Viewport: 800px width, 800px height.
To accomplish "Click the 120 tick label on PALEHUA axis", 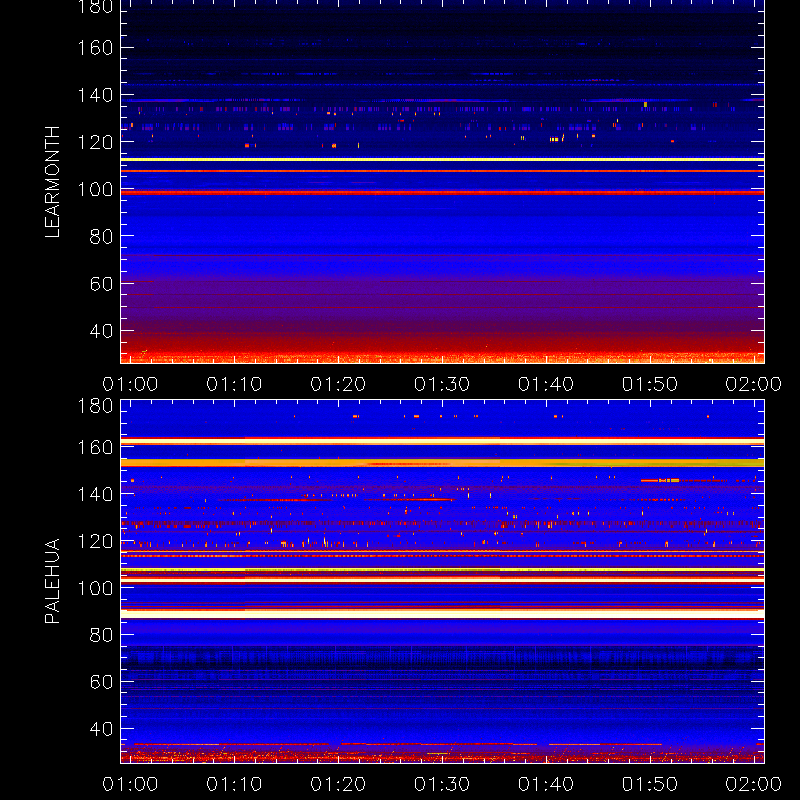I will 95,541.
